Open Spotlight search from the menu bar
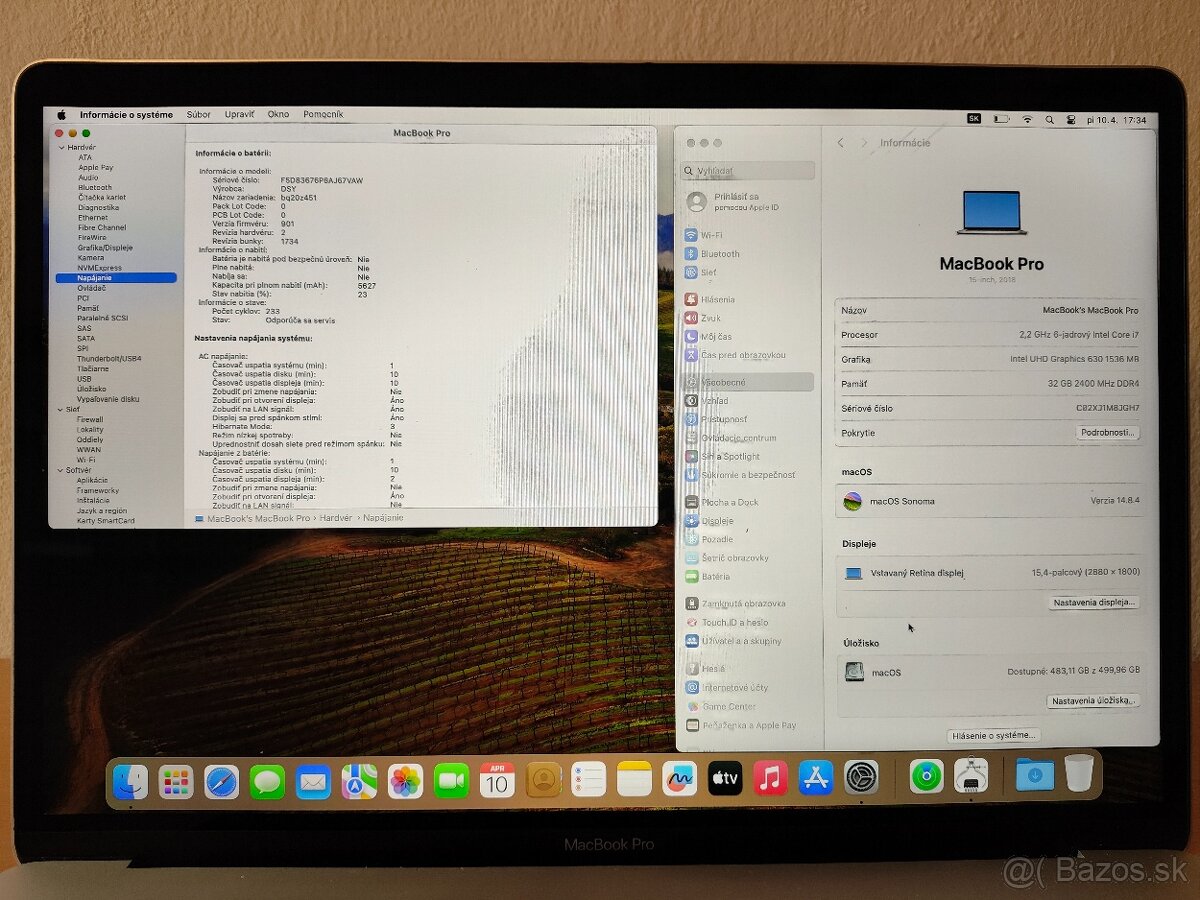The image size is (1200, 900). click(1049, 119)
